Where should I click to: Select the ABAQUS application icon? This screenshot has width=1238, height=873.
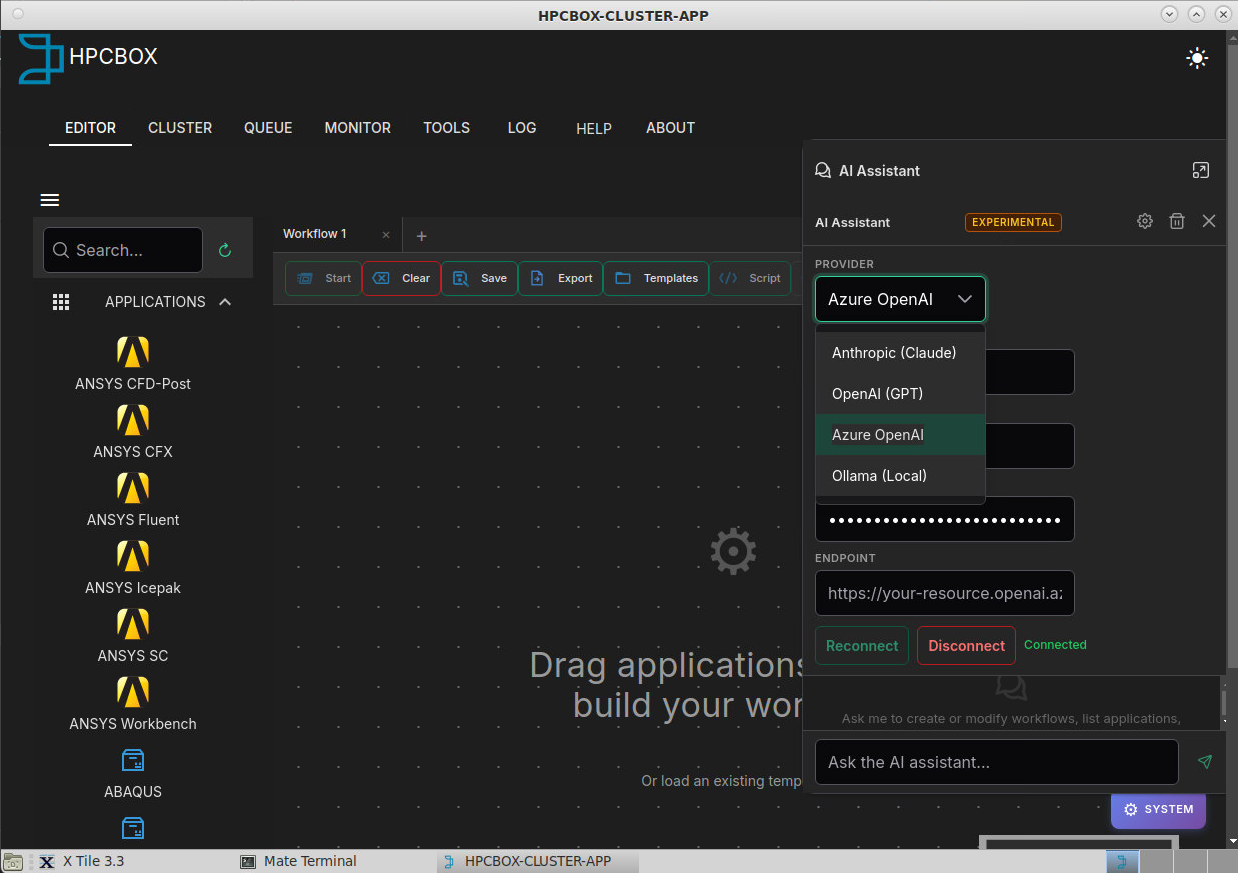133,761
